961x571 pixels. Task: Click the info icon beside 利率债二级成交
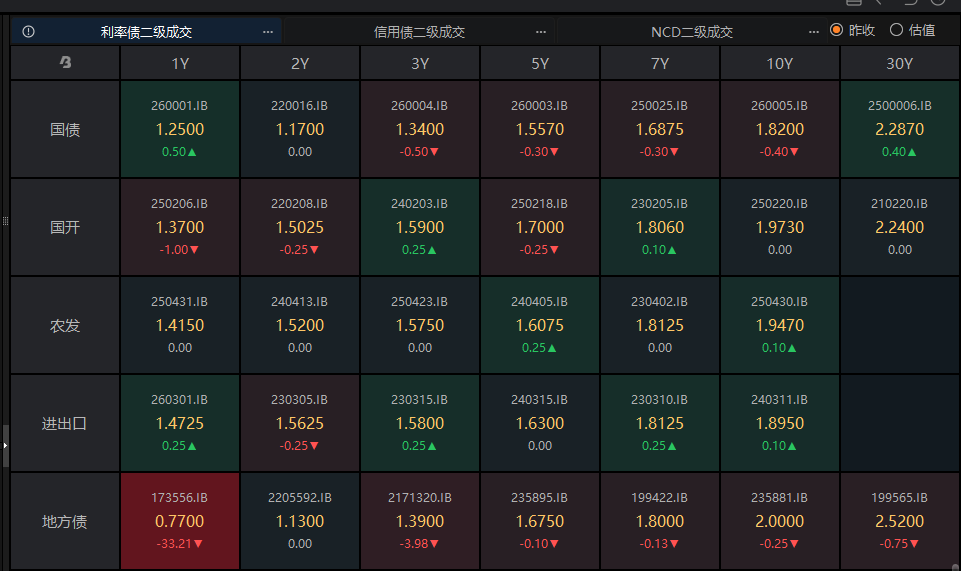pyautogui.click(x=28, y=31)
